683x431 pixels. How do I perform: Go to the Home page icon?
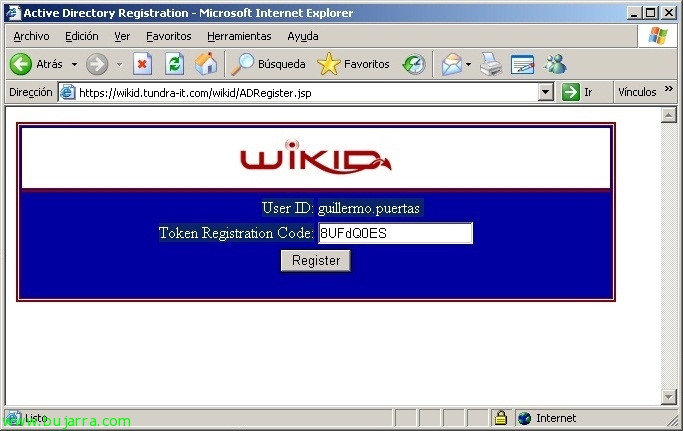coord(206,64)
